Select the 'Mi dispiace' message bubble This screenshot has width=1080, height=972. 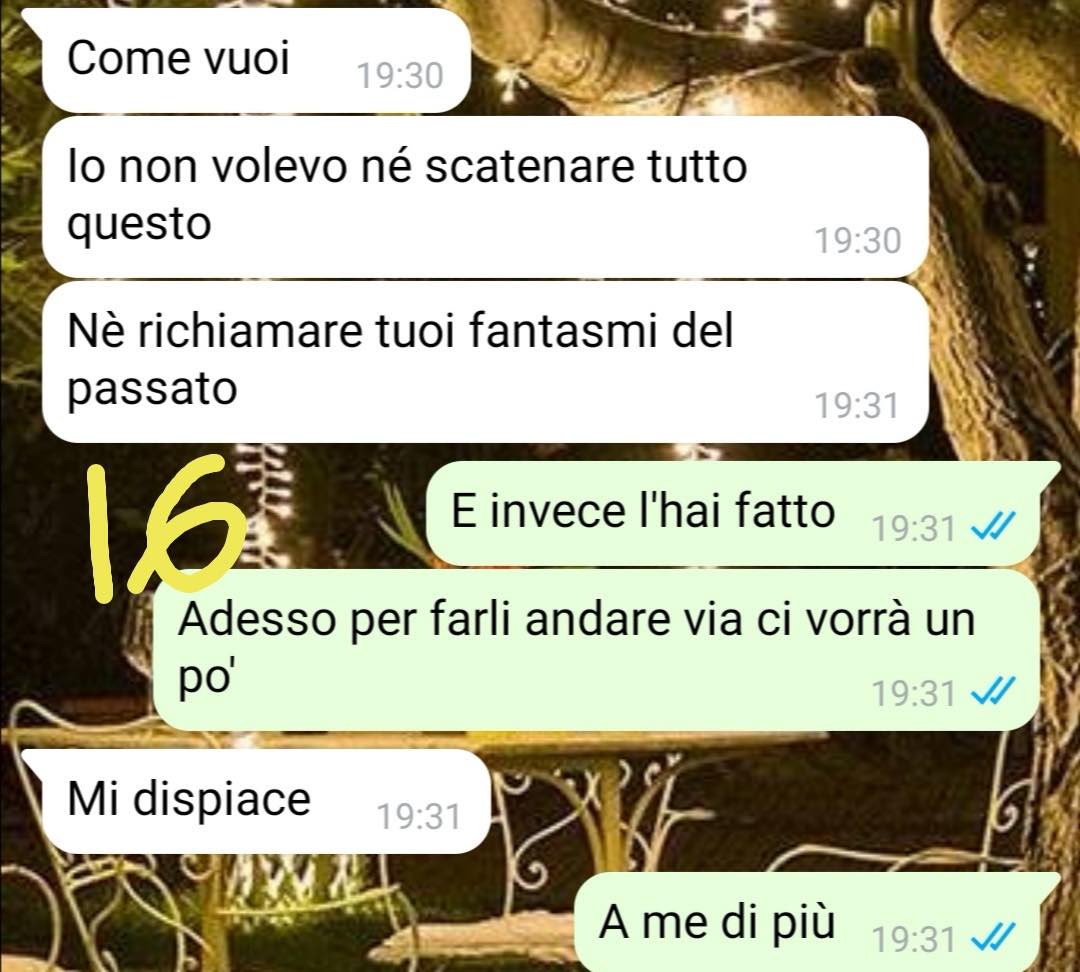point(265,801)
